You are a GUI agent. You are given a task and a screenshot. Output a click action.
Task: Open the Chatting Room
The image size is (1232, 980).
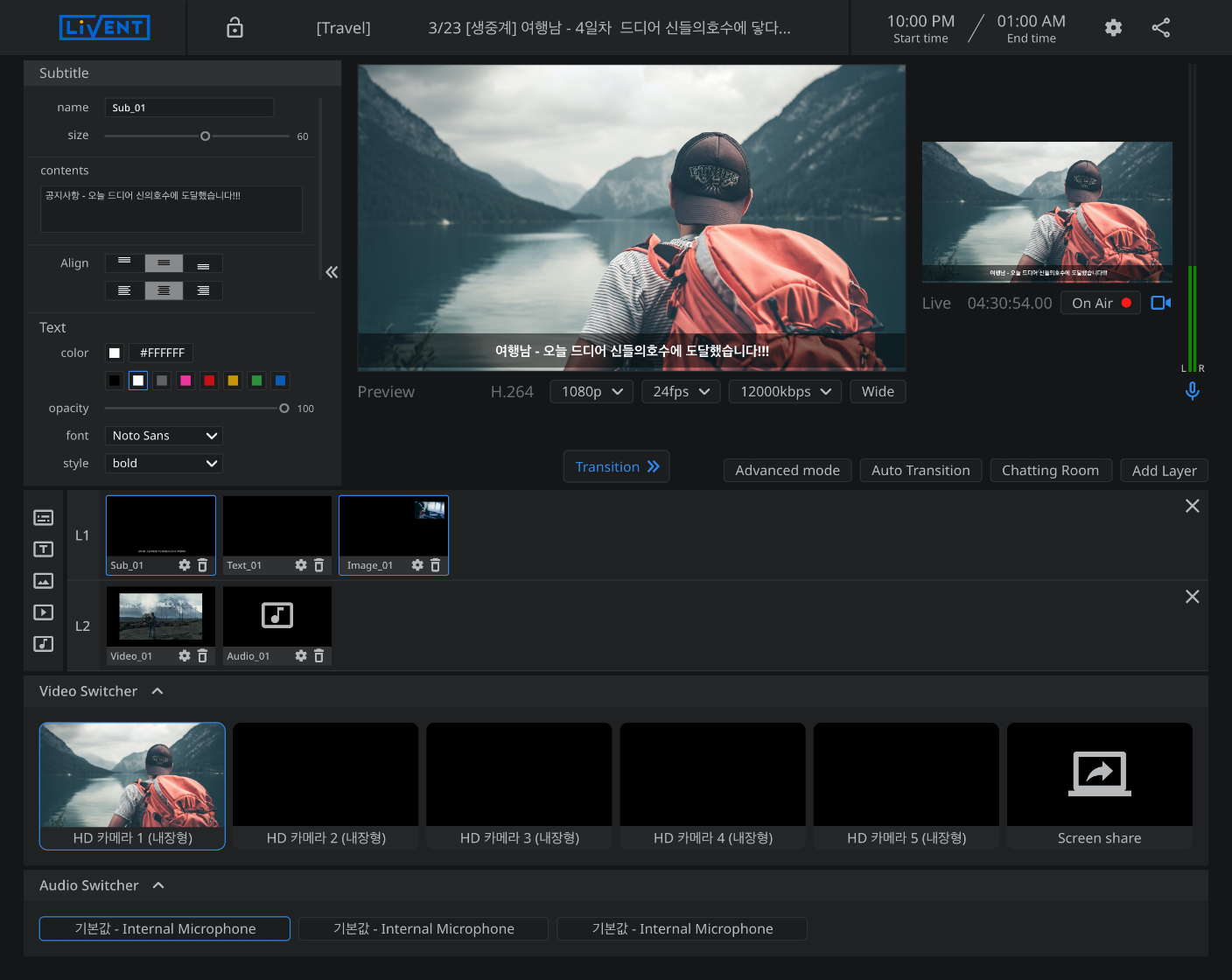[1050, 471]
